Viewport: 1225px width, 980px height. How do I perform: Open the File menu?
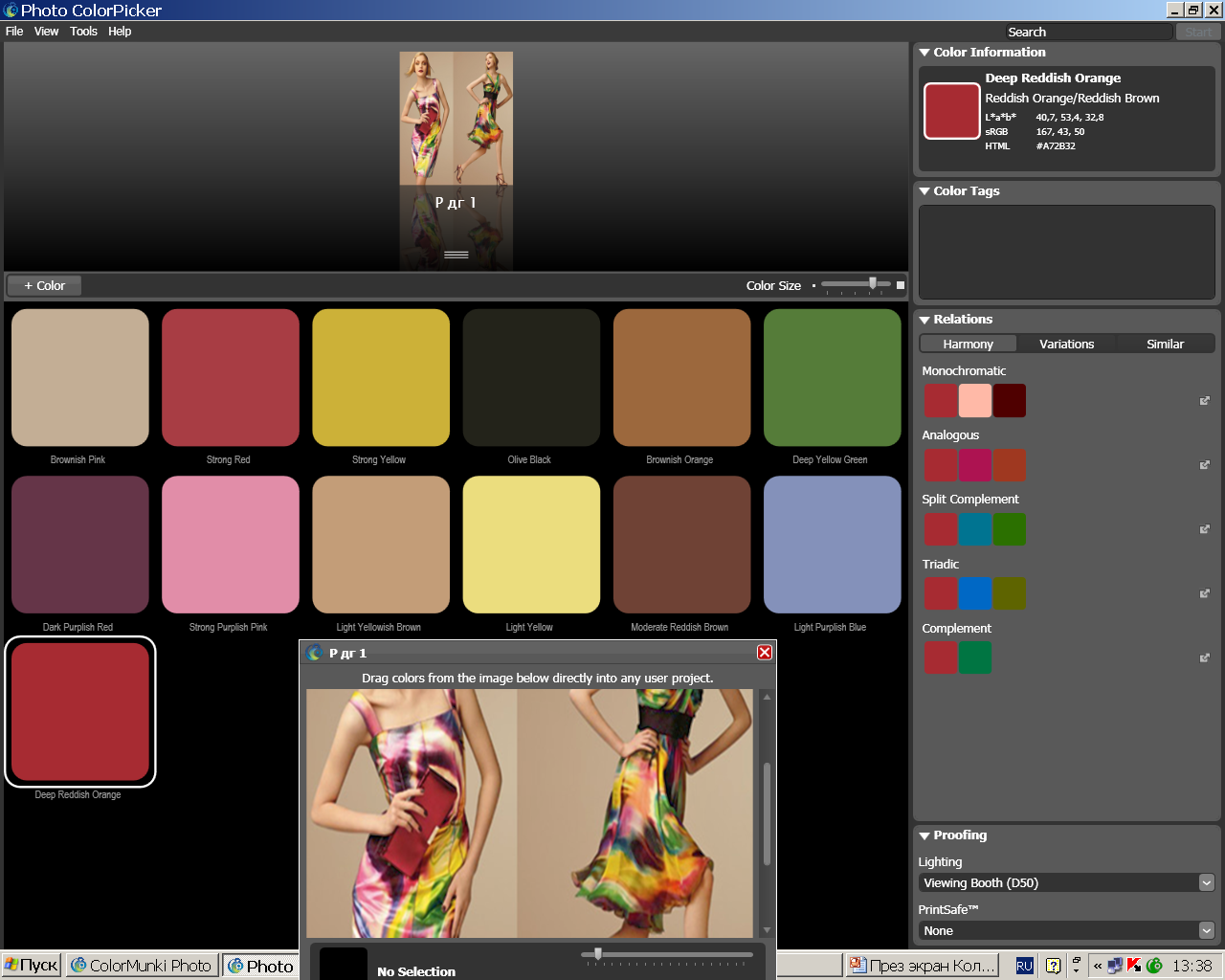coord(14,32)
